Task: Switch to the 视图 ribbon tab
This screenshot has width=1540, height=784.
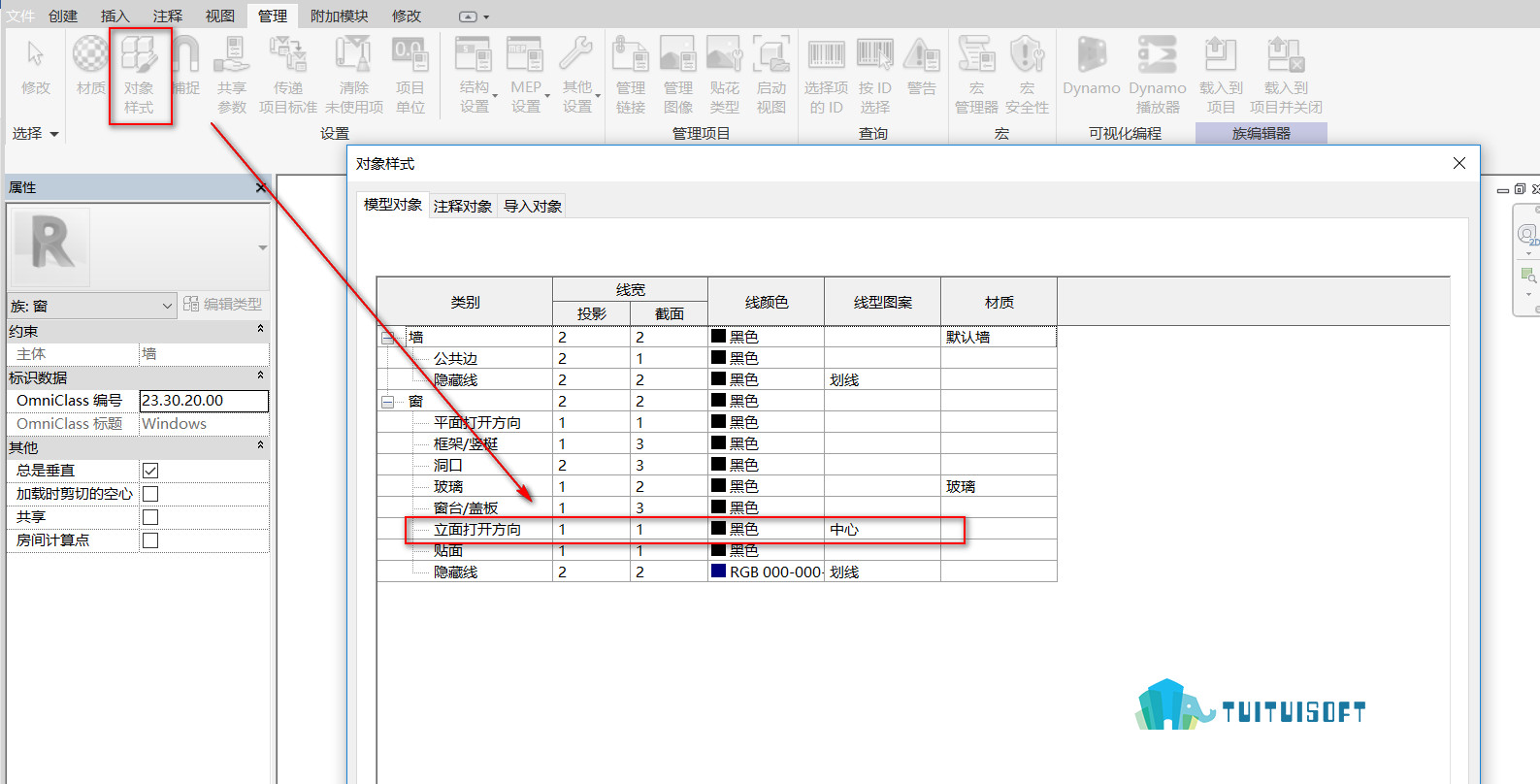Action: [x=219, y=16]
